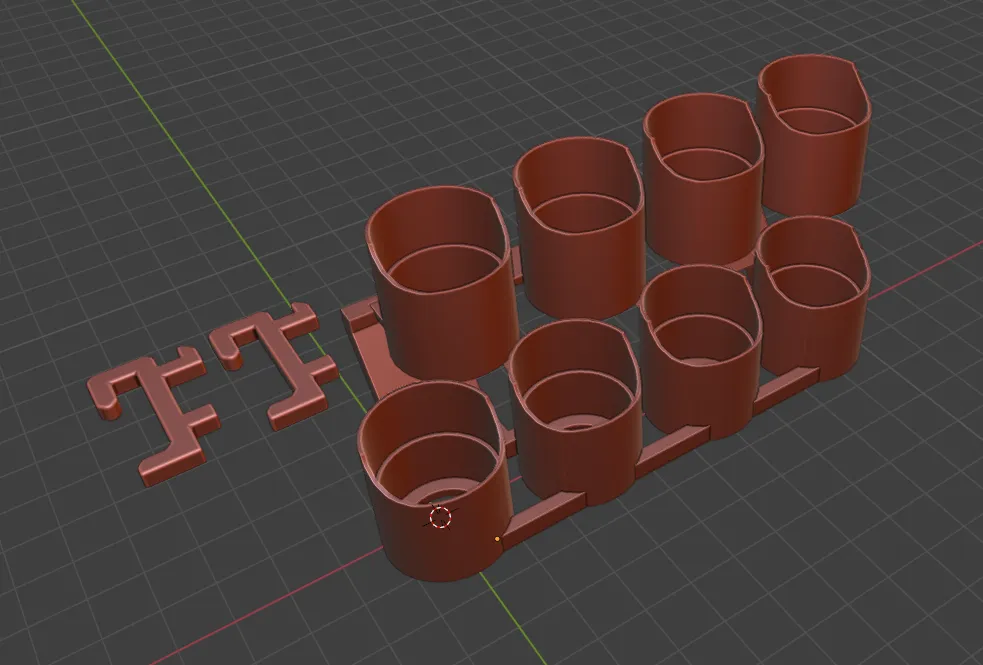The width and height of the screenshot is (983, 665).
Task: Click the 3D cursor crosshair on the front cup
Action: [x=440, y=517]
